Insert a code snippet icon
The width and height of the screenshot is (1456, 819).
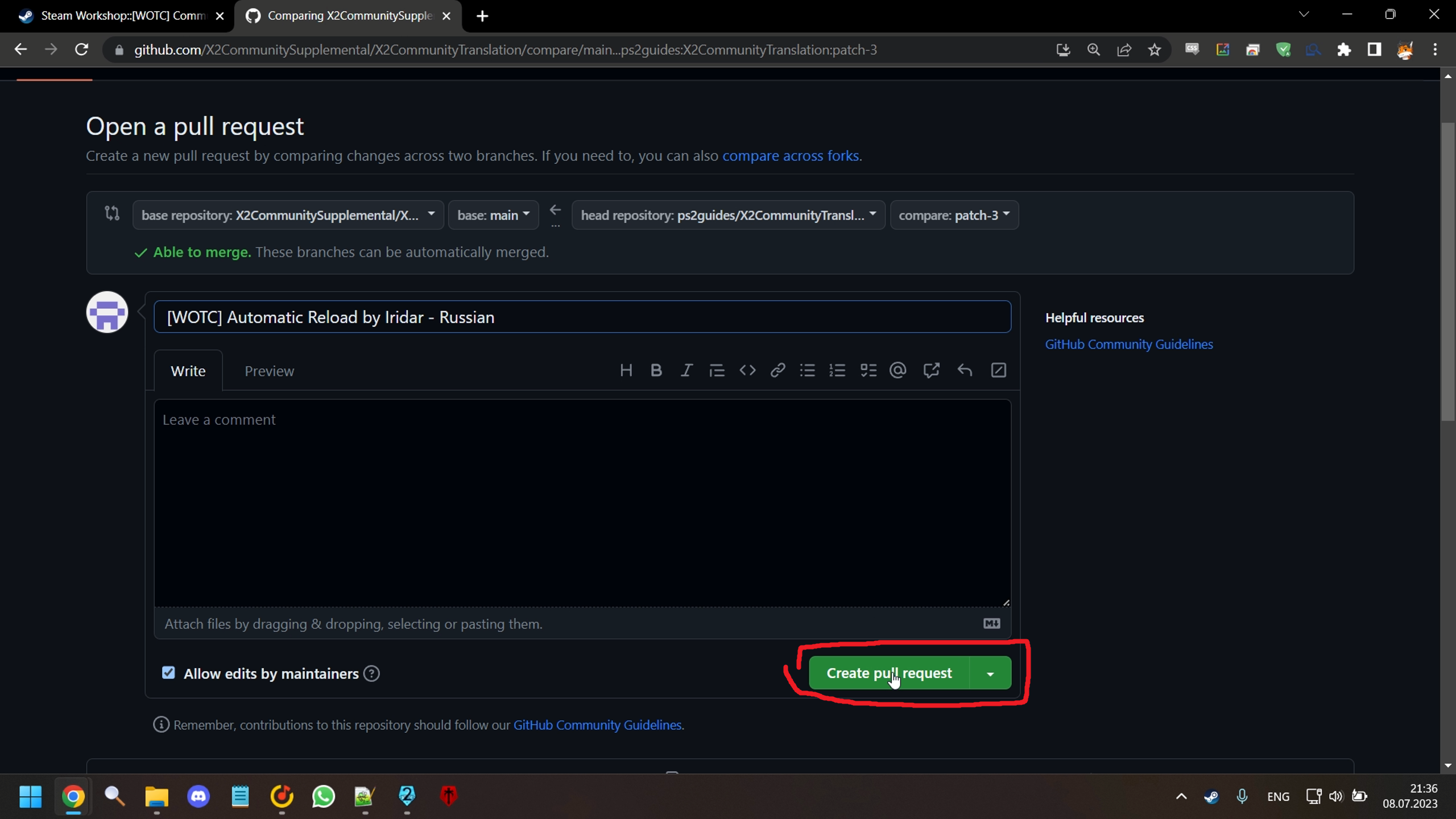click(x=747, y=371)
